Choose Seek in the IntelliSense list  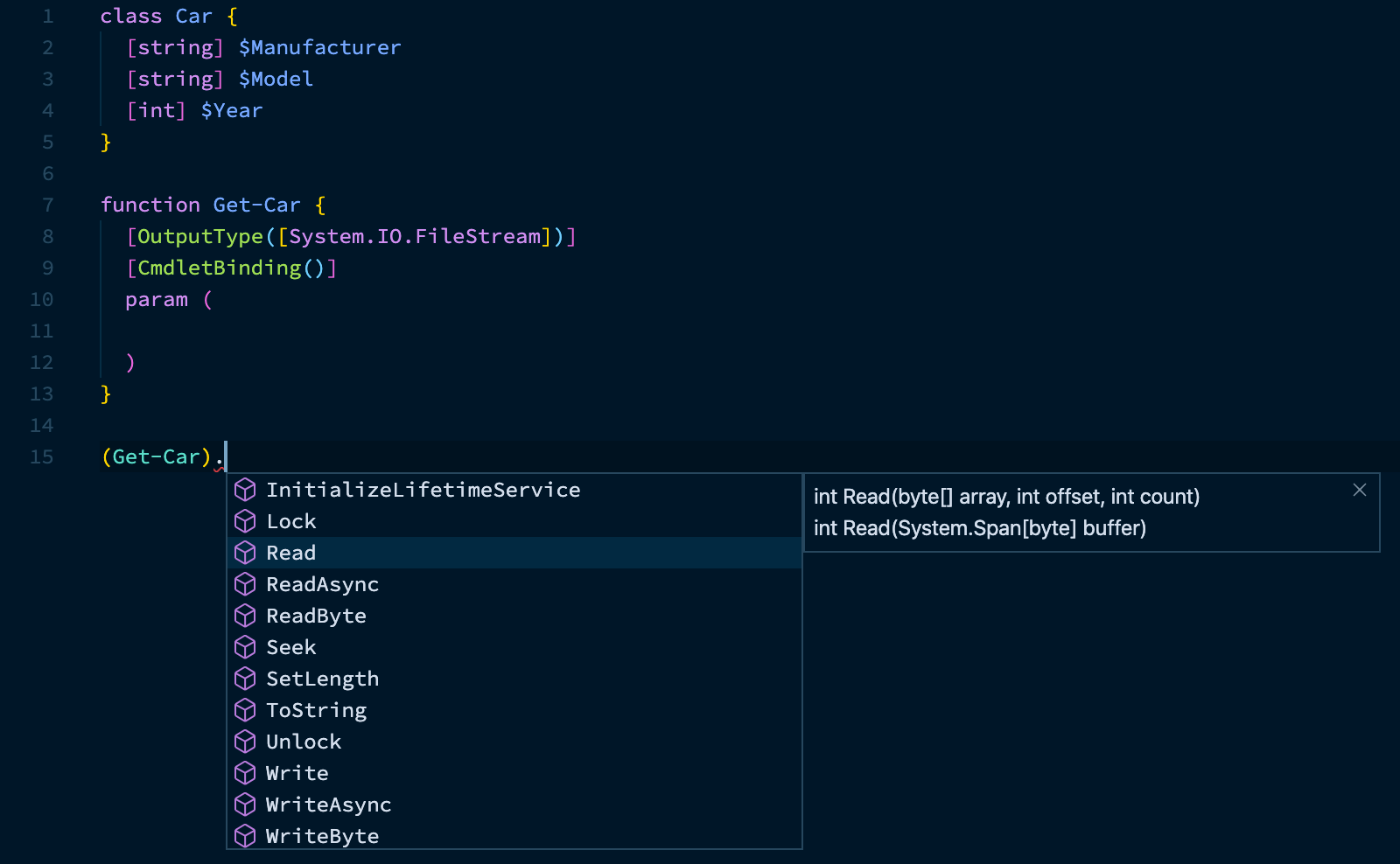290,647
